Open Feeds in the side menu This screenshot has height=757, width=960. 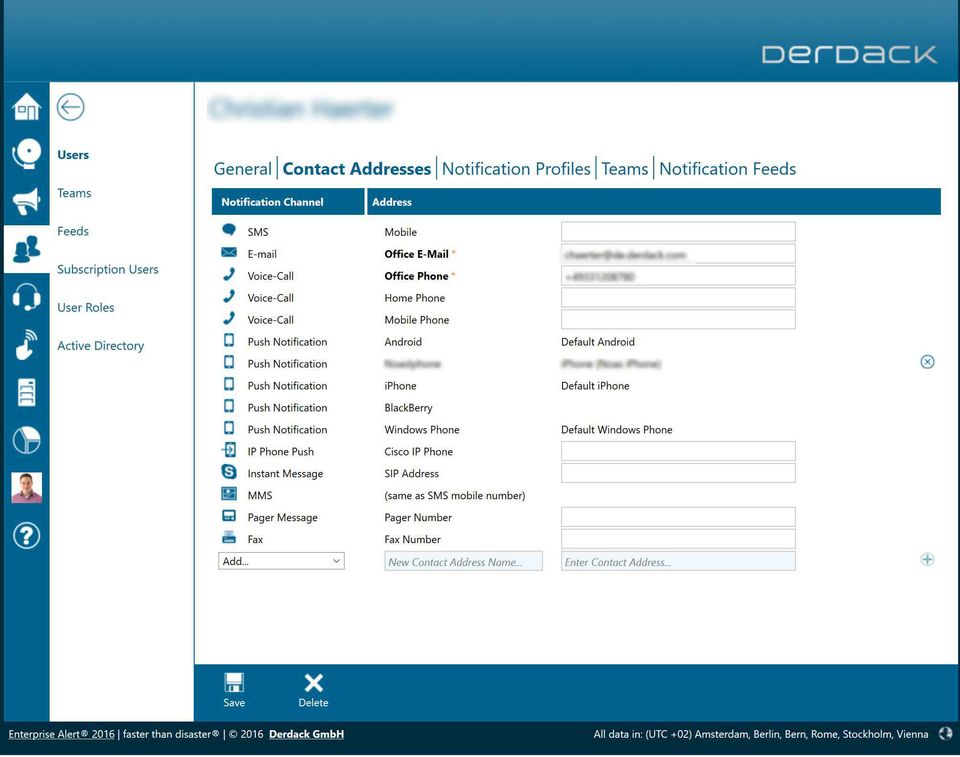pos(73,231)
